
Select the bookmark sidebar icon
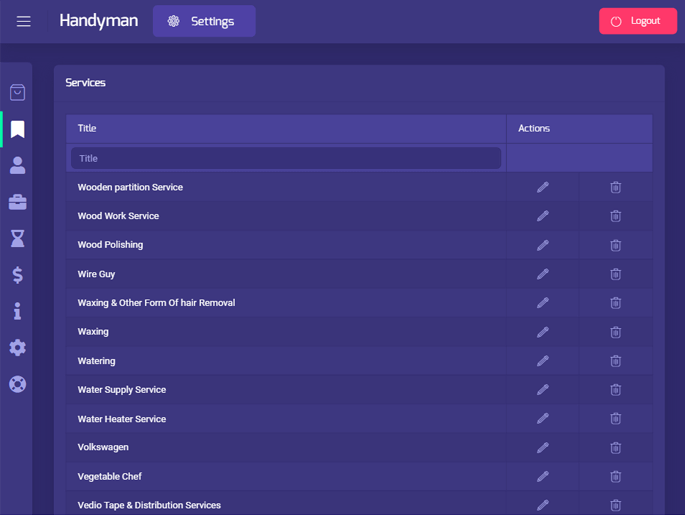[17, 129]
